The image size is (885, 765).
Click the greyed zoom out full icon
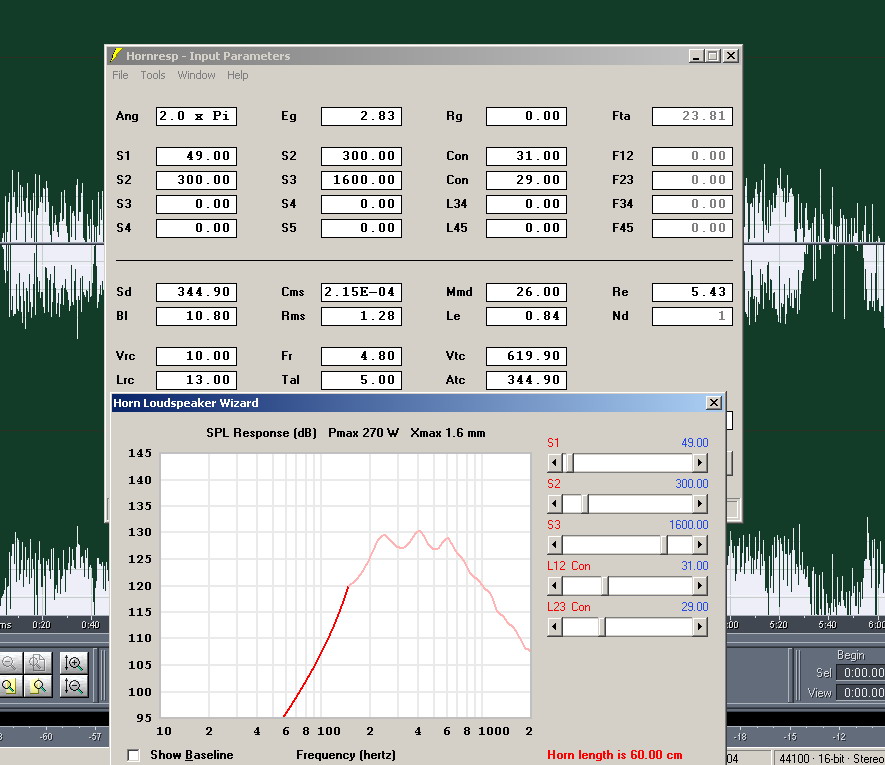click(38, 662)
